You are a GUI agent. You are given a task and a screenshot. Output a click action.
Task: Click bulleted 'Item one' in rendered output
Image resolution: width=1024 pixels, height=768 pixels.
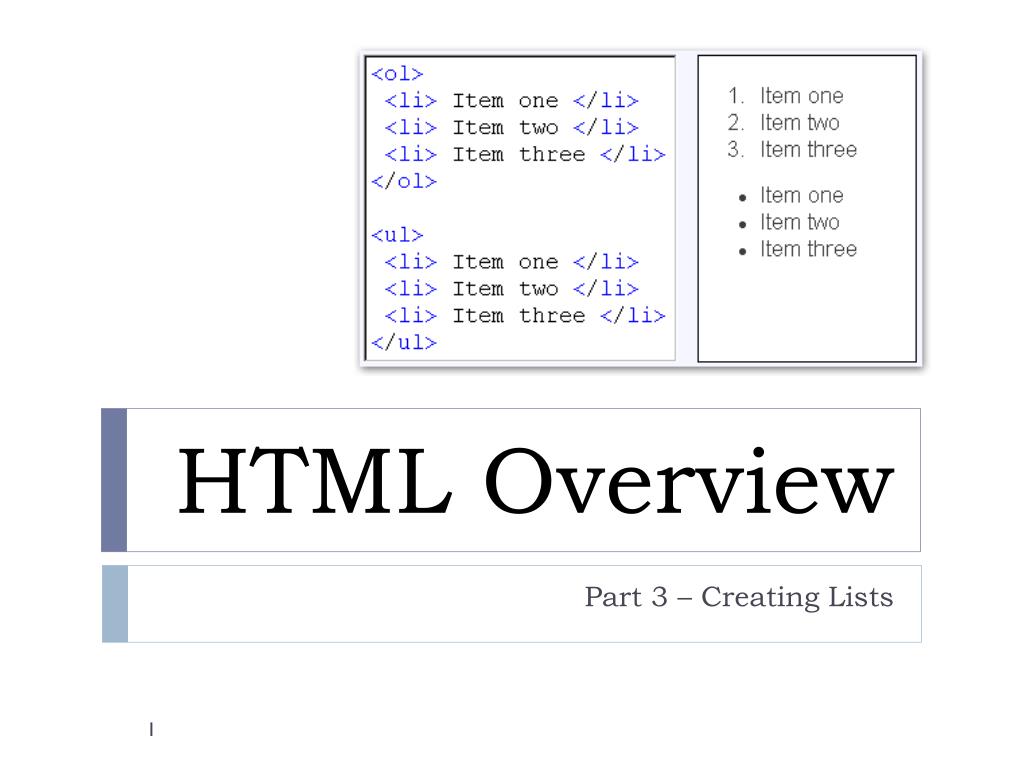click(x=791, y=195)
